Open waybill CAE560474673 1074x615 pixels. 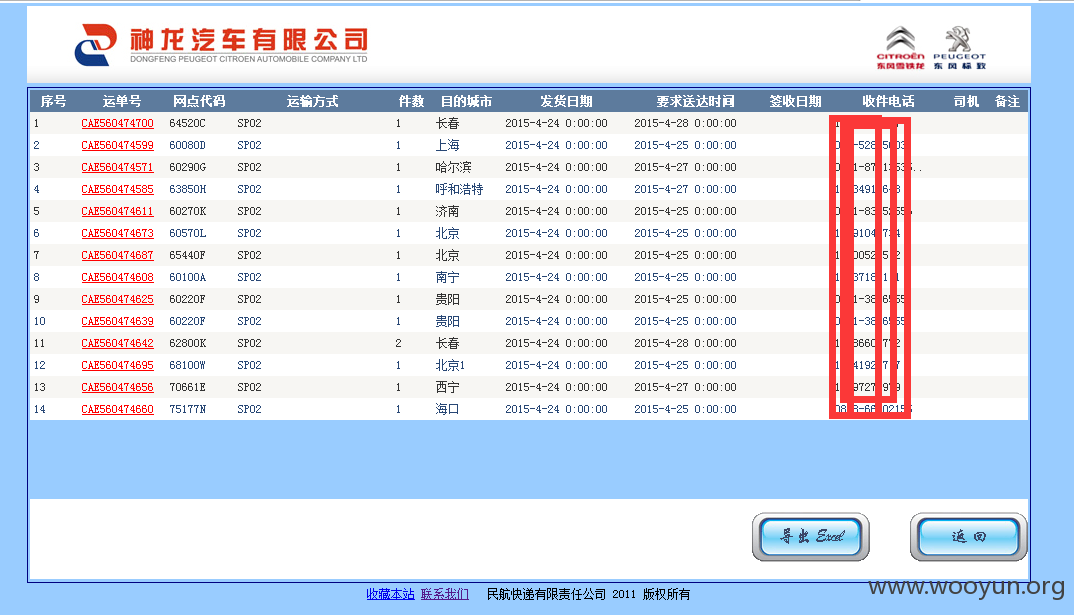[x=117, y=233]
